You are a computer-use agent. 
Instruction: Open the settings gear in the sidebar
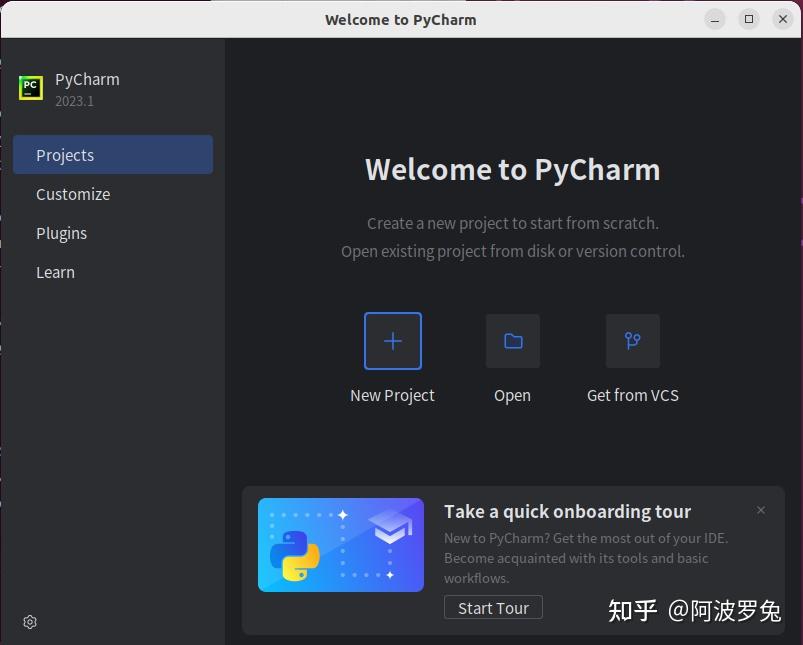[30, 621]
